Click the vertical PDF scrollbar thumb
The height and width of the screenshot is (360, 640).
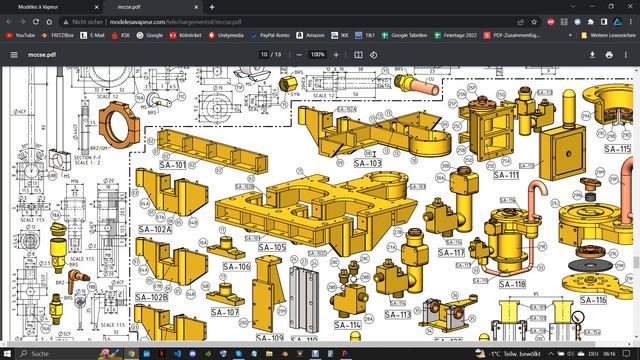point(636,262)
